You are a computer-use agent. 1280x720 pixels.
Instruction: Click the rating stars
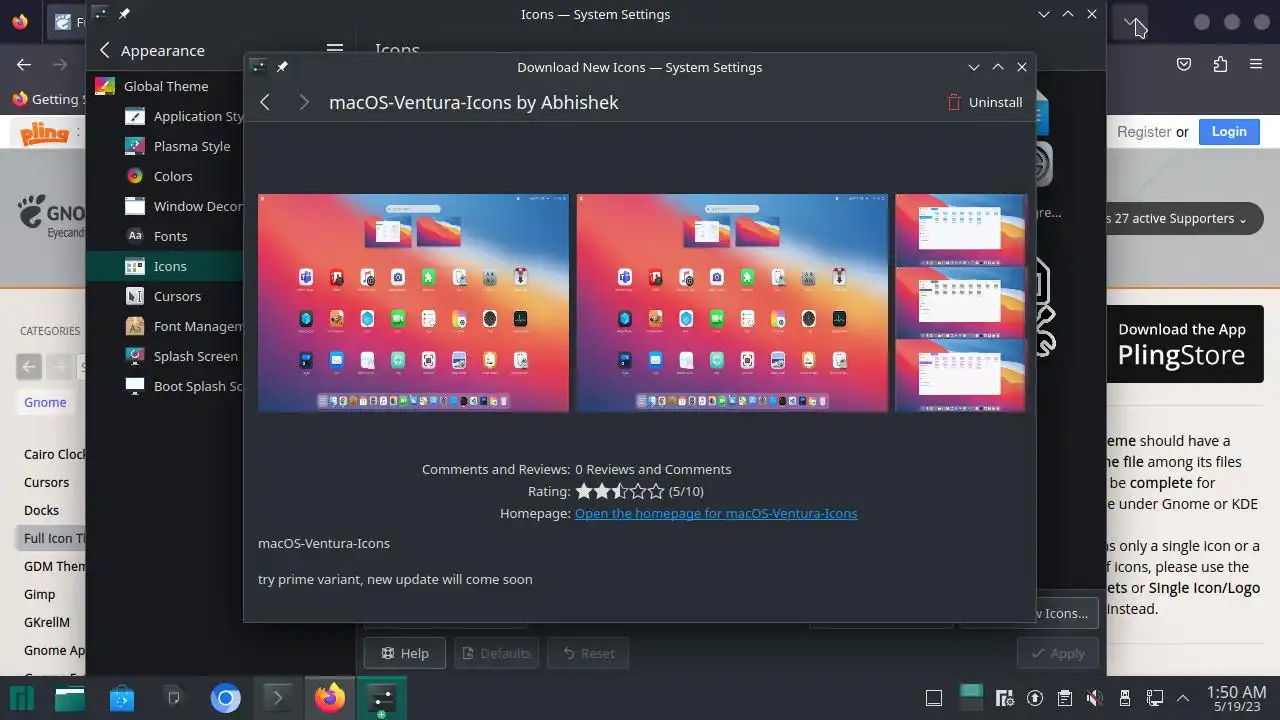click(620, 491)
